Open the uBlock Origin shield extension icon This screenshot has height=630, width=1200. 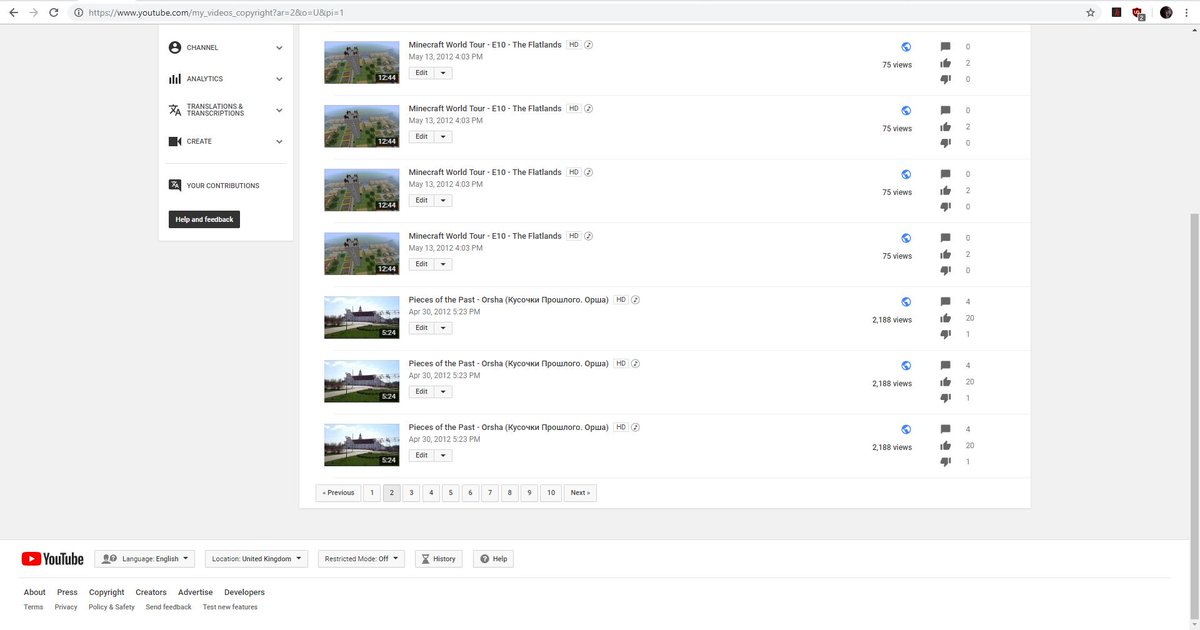coord(1138,13)
